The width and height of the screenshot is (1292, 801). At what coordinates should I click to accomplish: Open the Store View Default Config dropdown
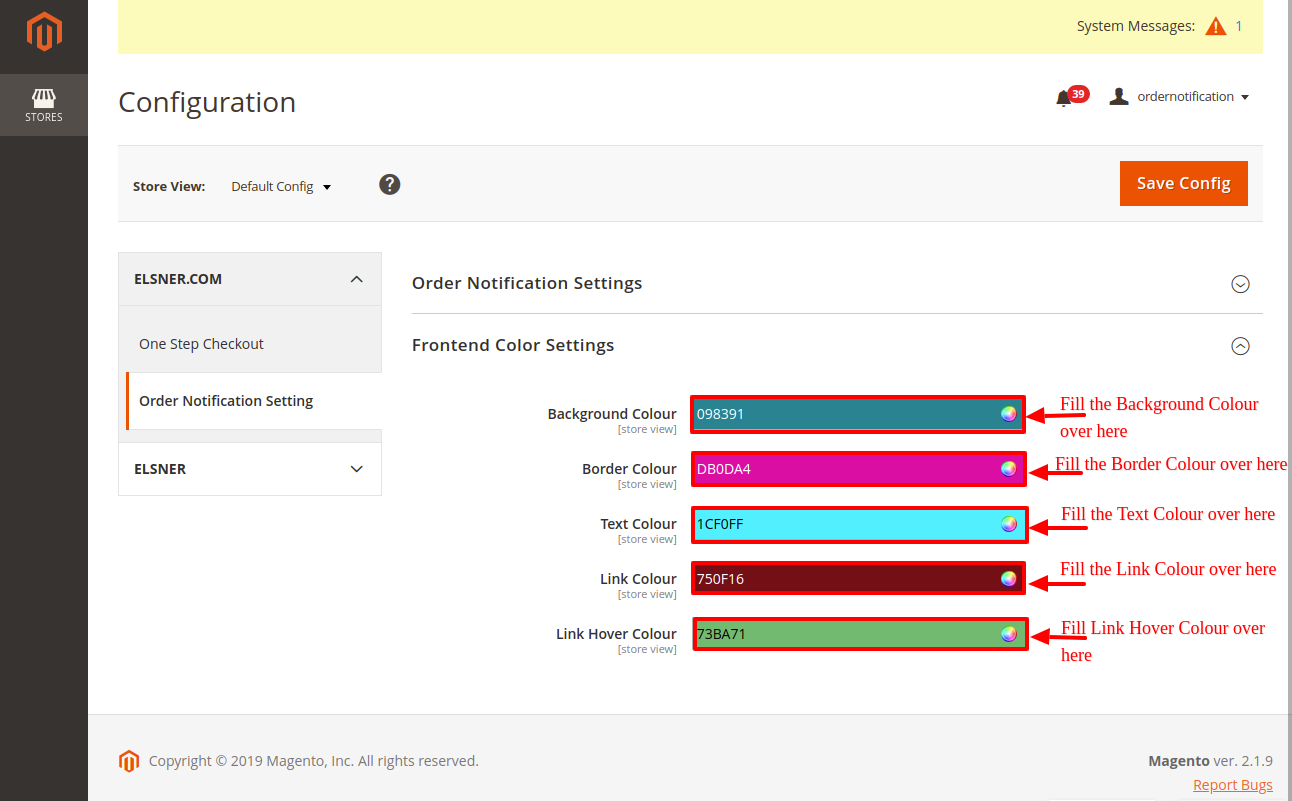281,187
